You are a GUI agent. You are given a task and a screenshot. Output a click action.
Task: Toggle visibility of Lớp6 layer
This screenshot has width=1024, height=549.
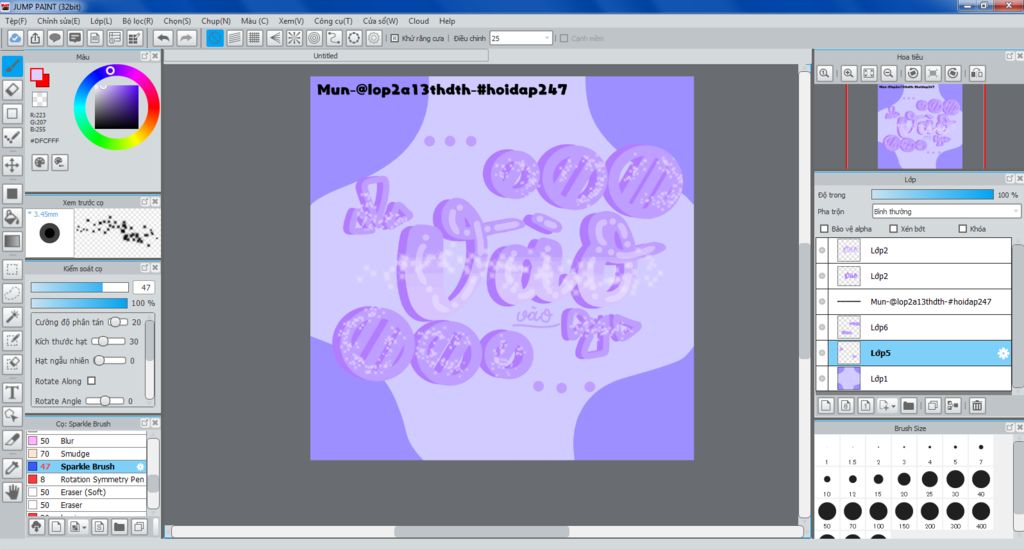pos(822,327)
